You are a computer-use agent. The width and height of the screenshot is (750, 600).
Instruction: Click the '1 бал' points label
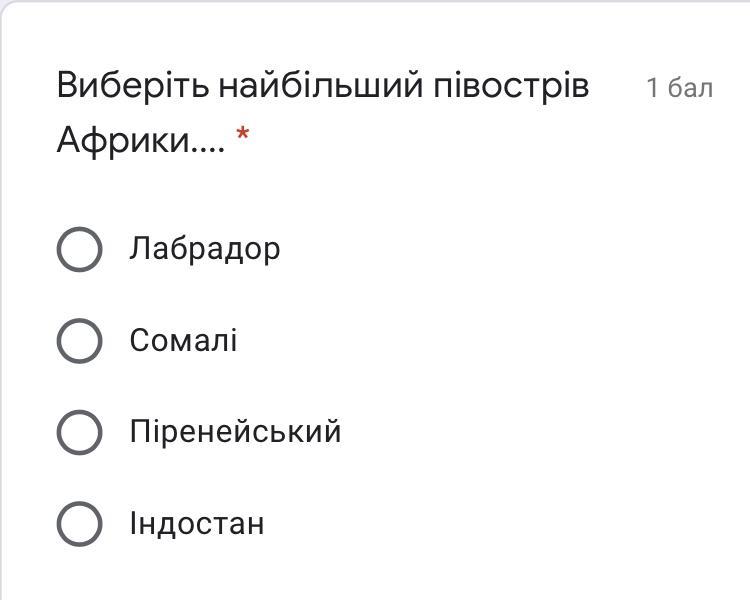pos(679,88)
